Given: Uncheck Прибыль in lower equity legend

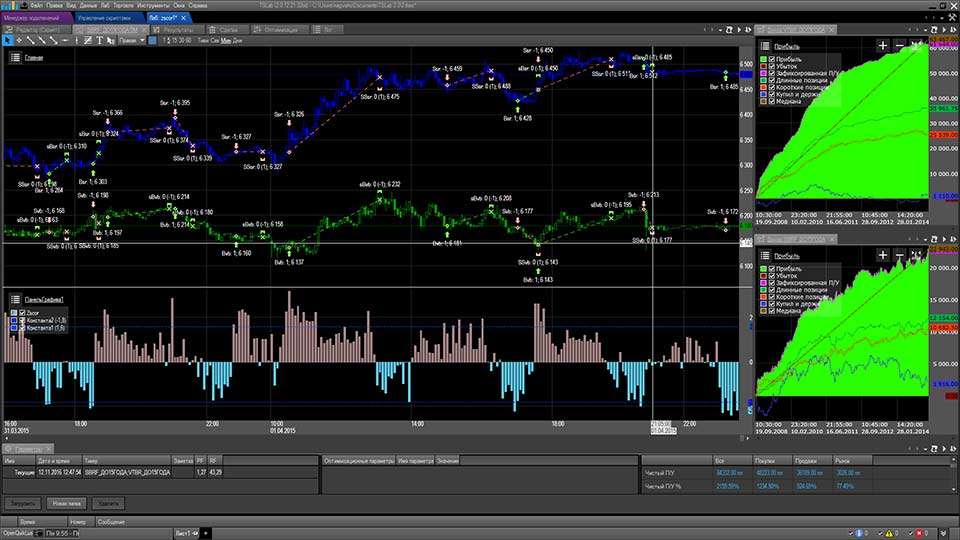Looking at the screenshot, I should click(771, 269).
